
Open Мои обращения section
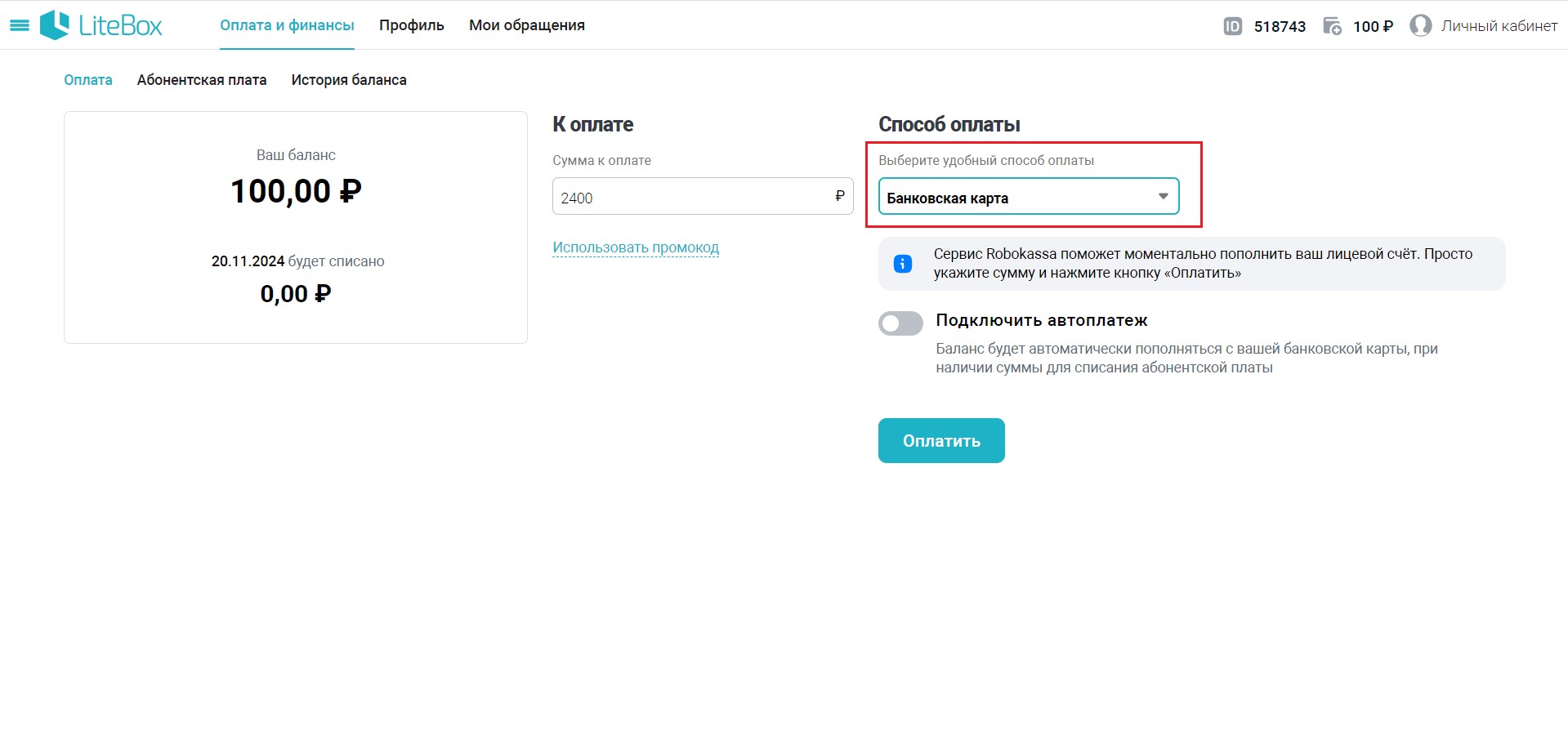526,25
